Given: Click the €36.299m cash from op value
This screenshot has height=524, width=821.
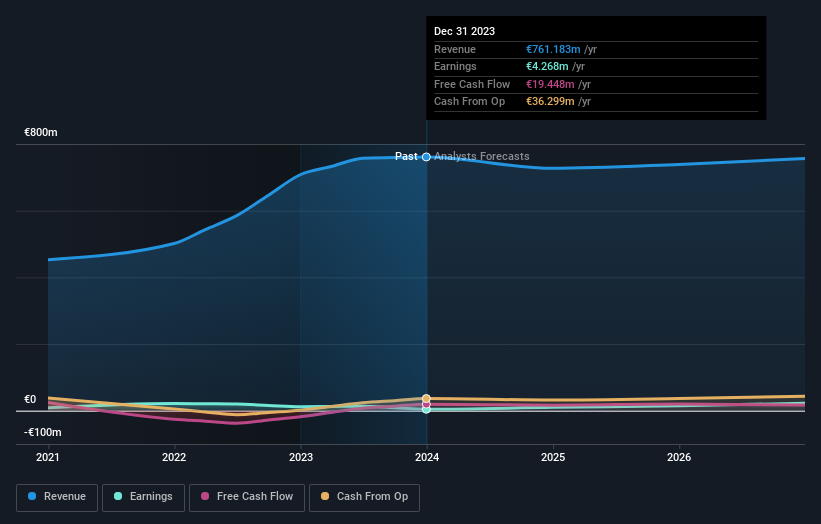Looking at the screenshot, I should [x=550, y=102].
